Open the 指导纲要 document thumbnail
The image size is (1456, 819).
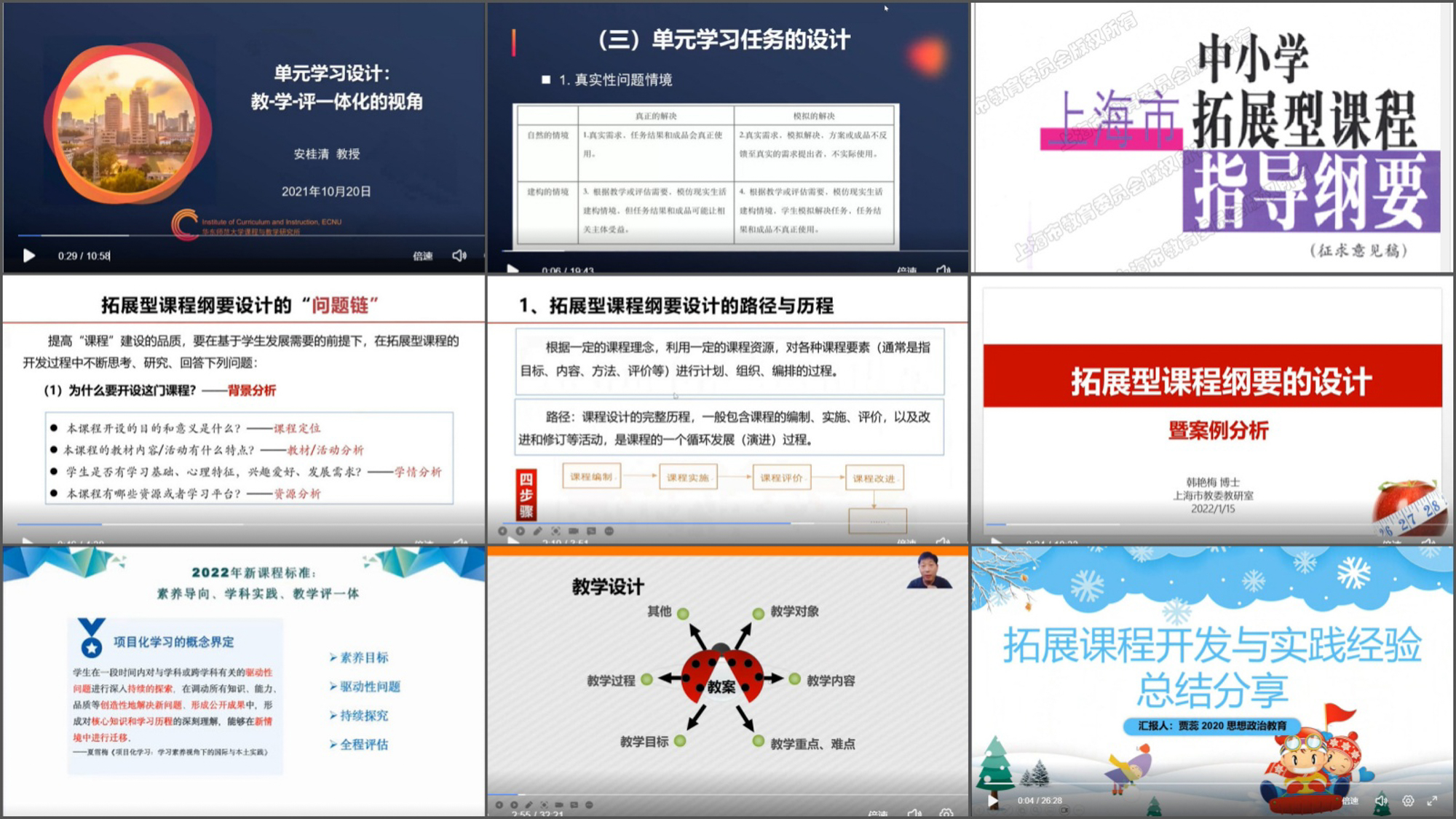(x=1212, y=137)
